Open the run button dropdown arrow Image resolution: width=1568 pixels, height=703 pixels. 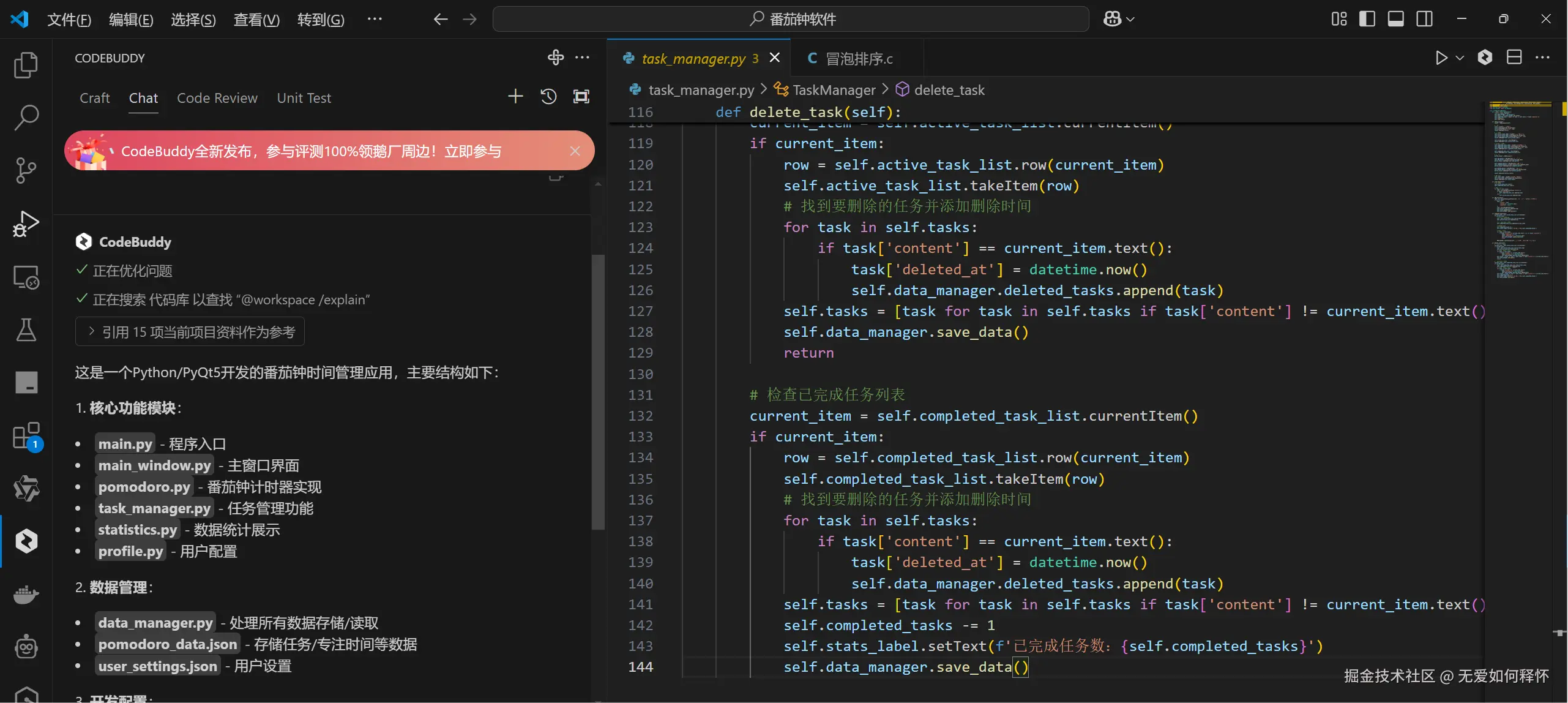point(1460,58)
